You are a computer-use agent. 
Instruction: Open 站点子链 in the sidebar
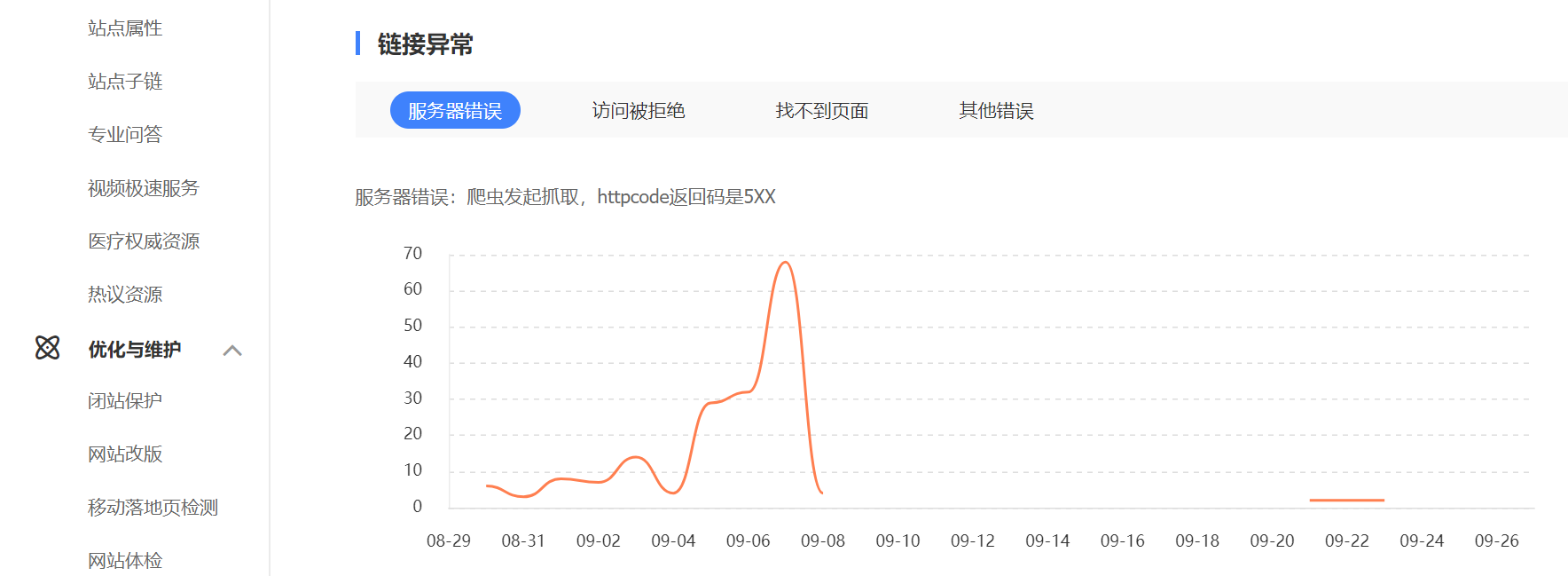[125, 82]
